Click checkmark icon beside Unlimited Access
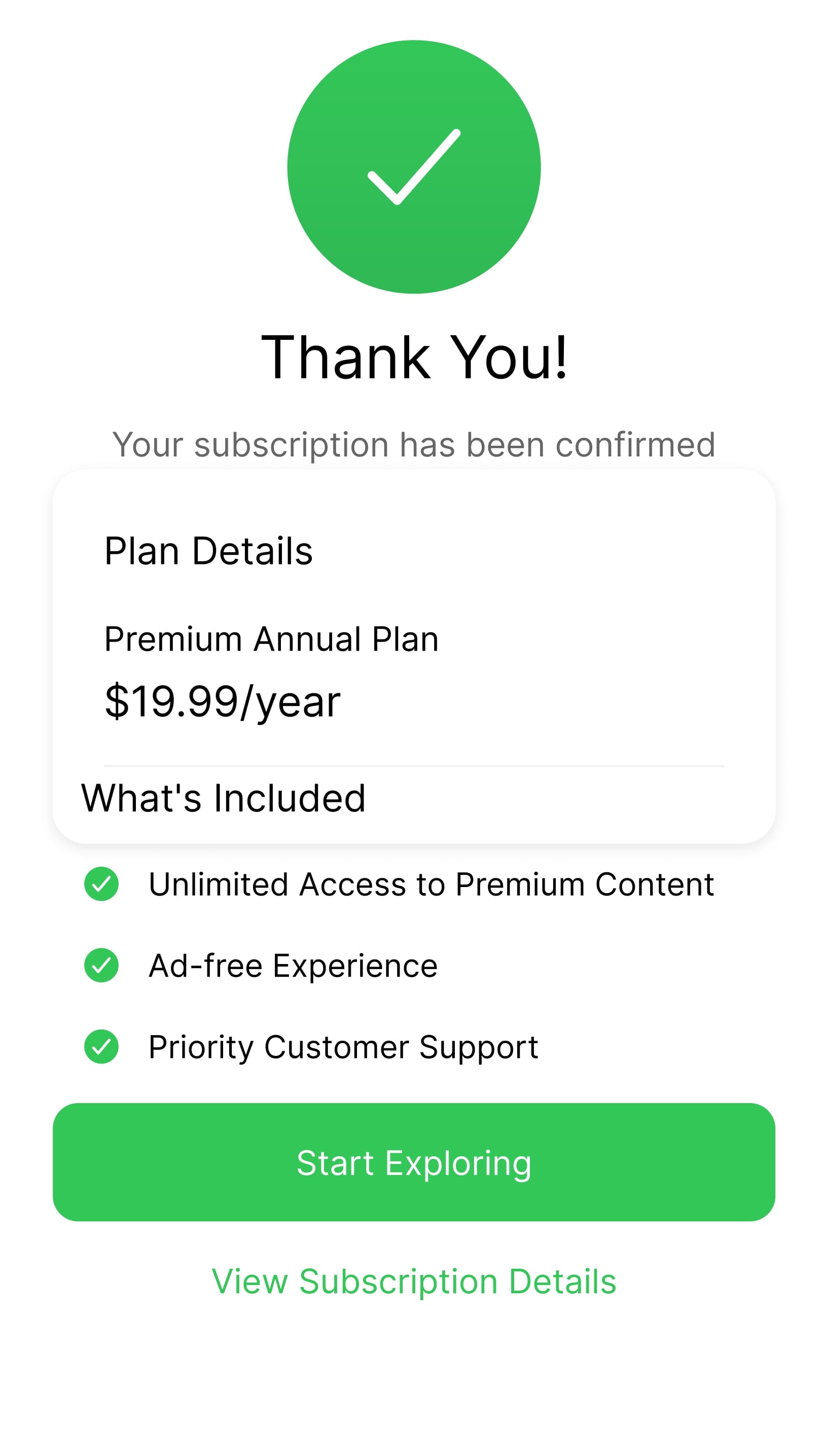 pyautogui.click(x=101, y=884)
